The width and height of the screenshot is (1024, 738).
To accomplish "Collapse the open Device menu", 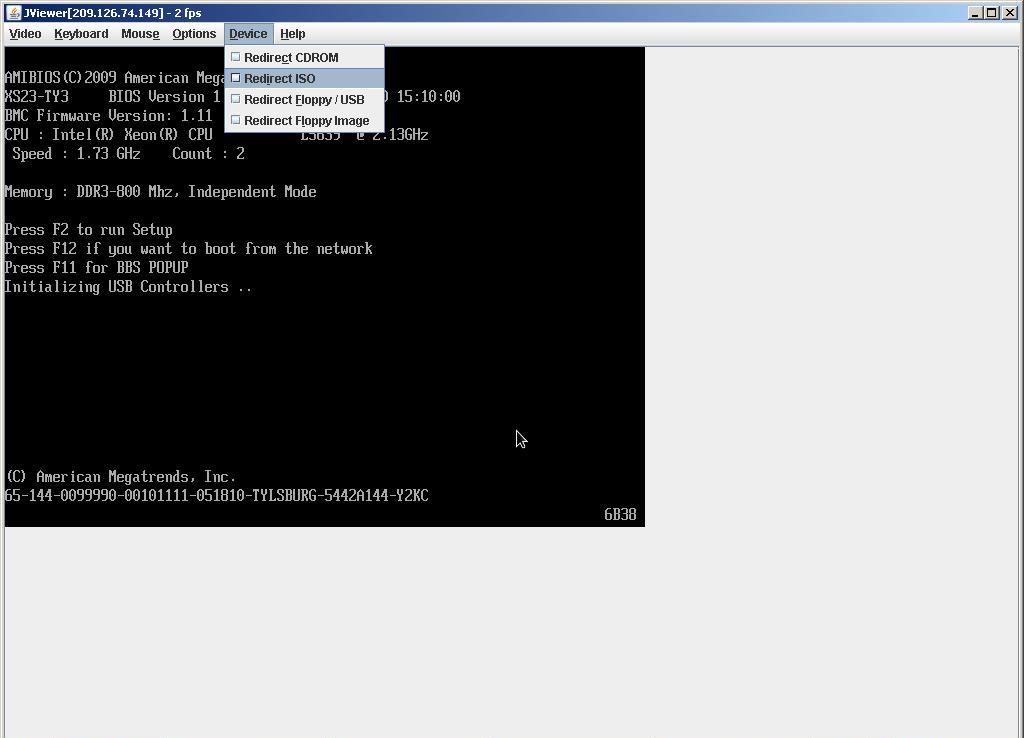I will pyautogui.click(x=248, y=34).
